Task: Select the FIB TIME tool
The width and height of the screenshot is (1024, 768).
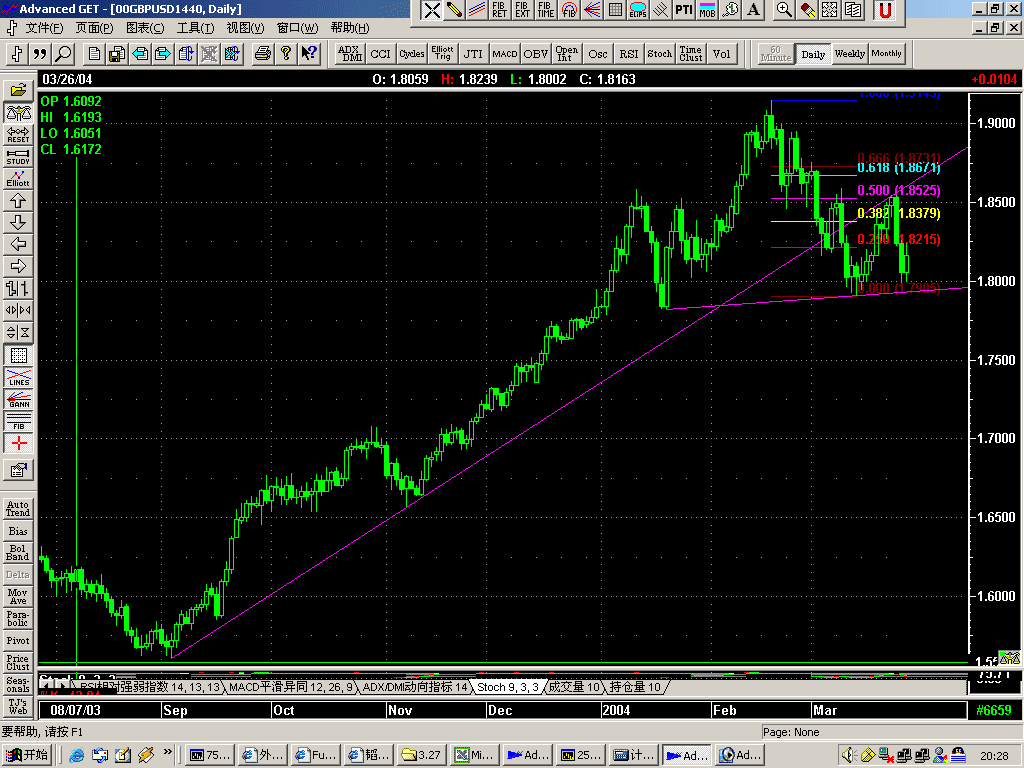Action: [x=545, y=10]
